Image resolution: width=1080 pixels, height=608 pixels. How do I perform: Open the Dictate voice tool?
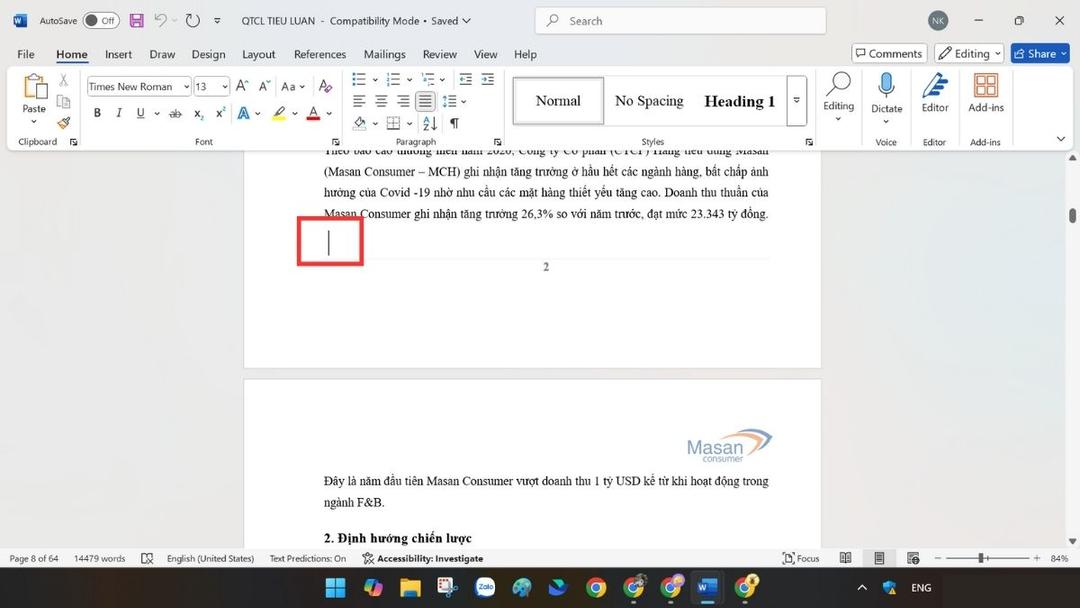[886, 99]
